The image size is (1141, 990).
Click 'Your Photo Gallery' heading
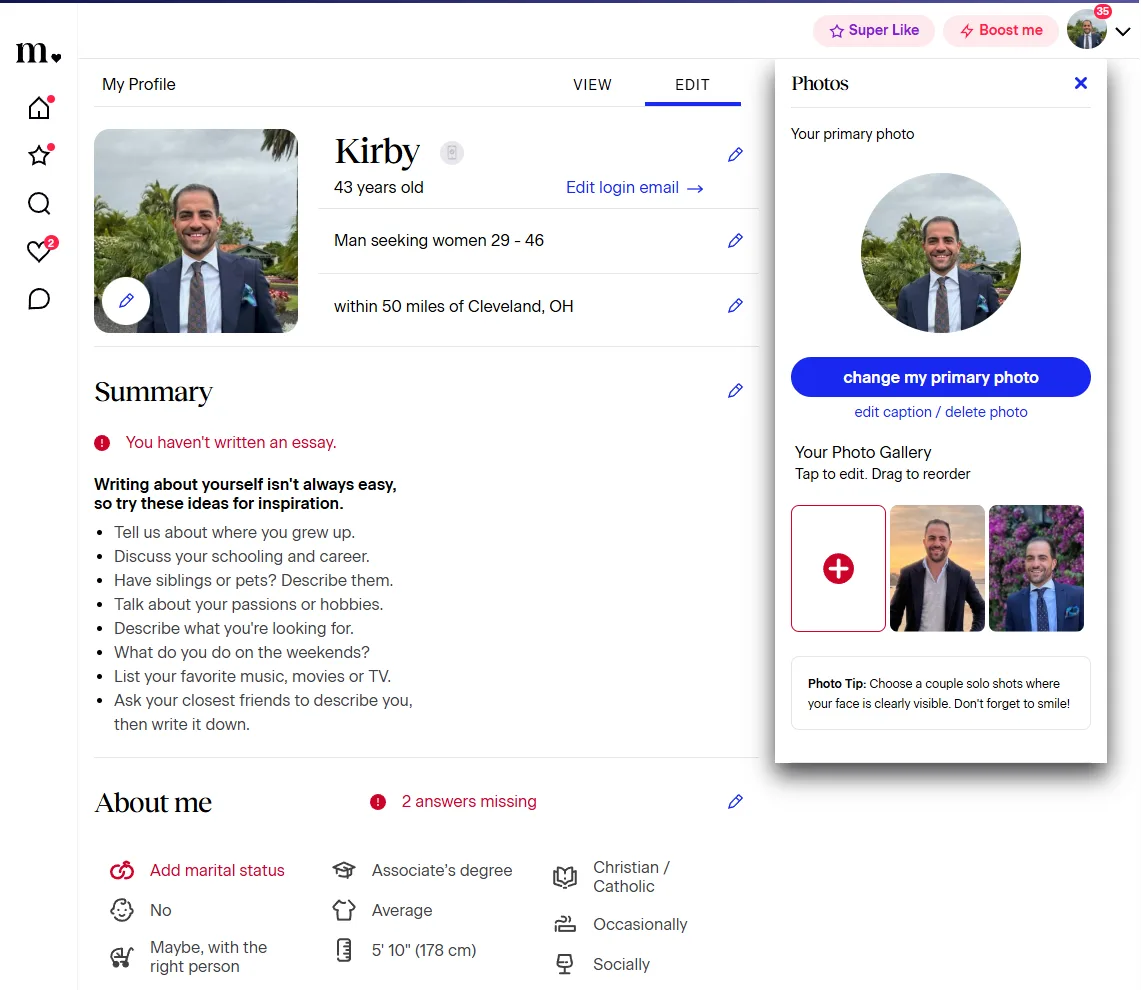(862, 452)
